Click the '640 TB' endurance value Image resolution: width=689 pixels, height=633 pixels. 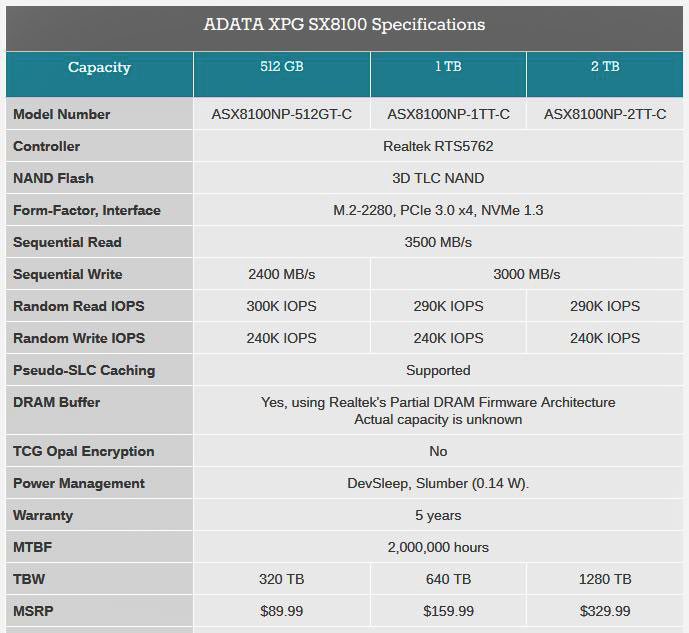pos(448,579)
